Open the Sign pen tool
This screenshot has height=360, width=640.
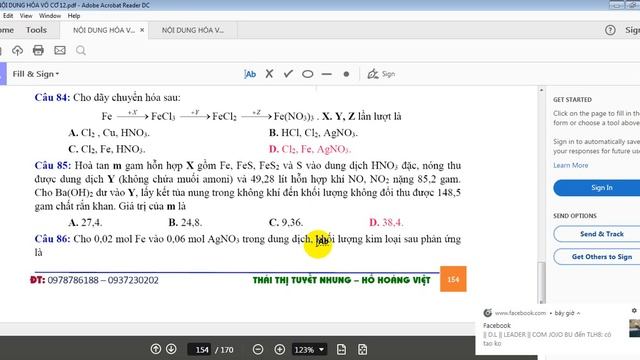381,74
